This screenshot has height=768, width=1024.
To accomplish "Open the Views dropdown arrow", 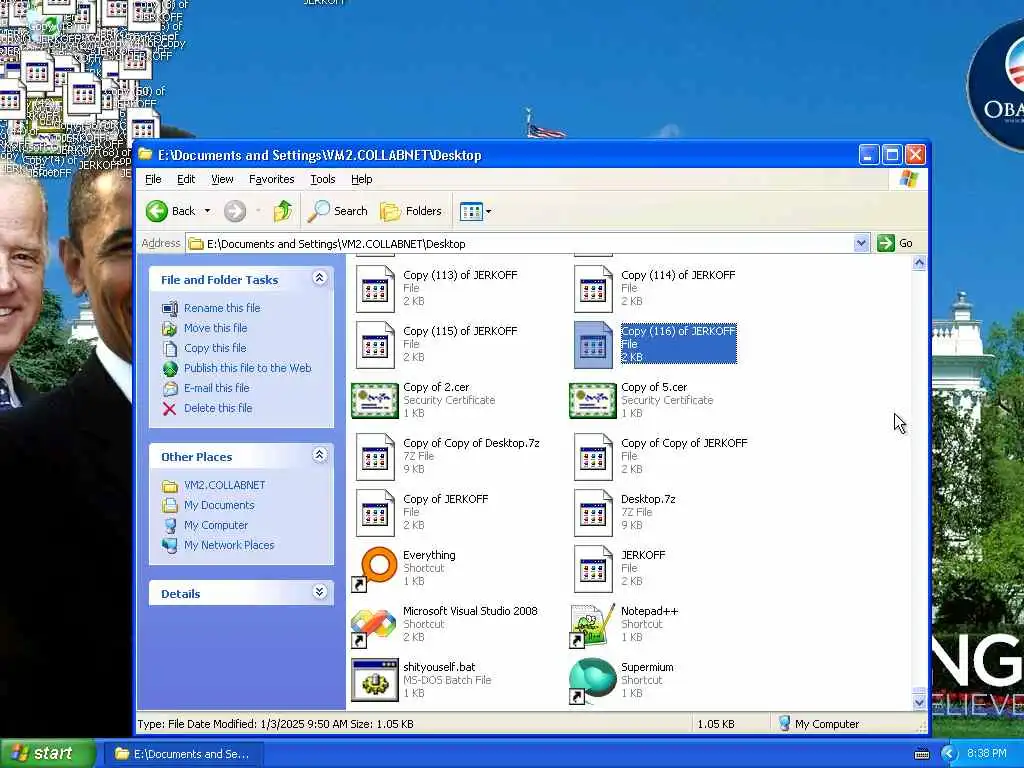I will 488,211.
